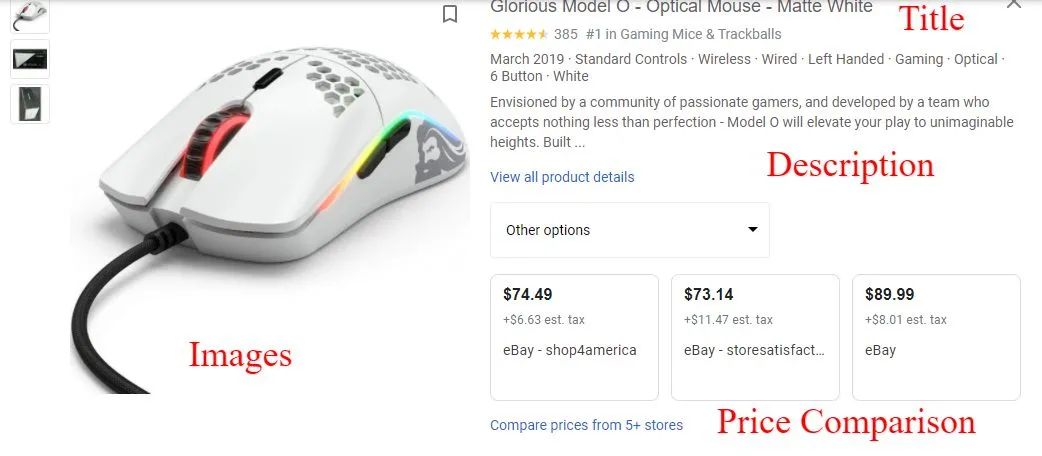Choose the $74.49 eBay shop4america offer
This screenshot has width=1042, height=456.
click(x=574, y=336)
